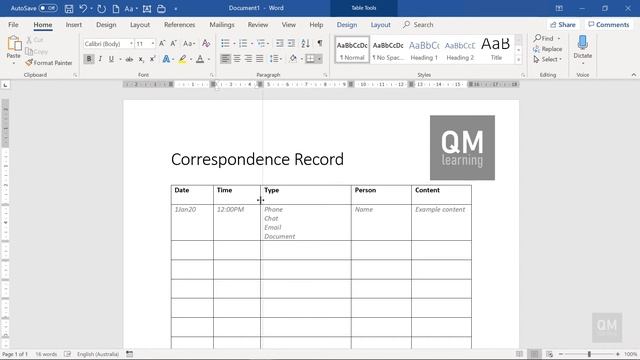Click the Dictate microphone icon
The width and height of the screenshot is (640, 360).
click(582, 43)
